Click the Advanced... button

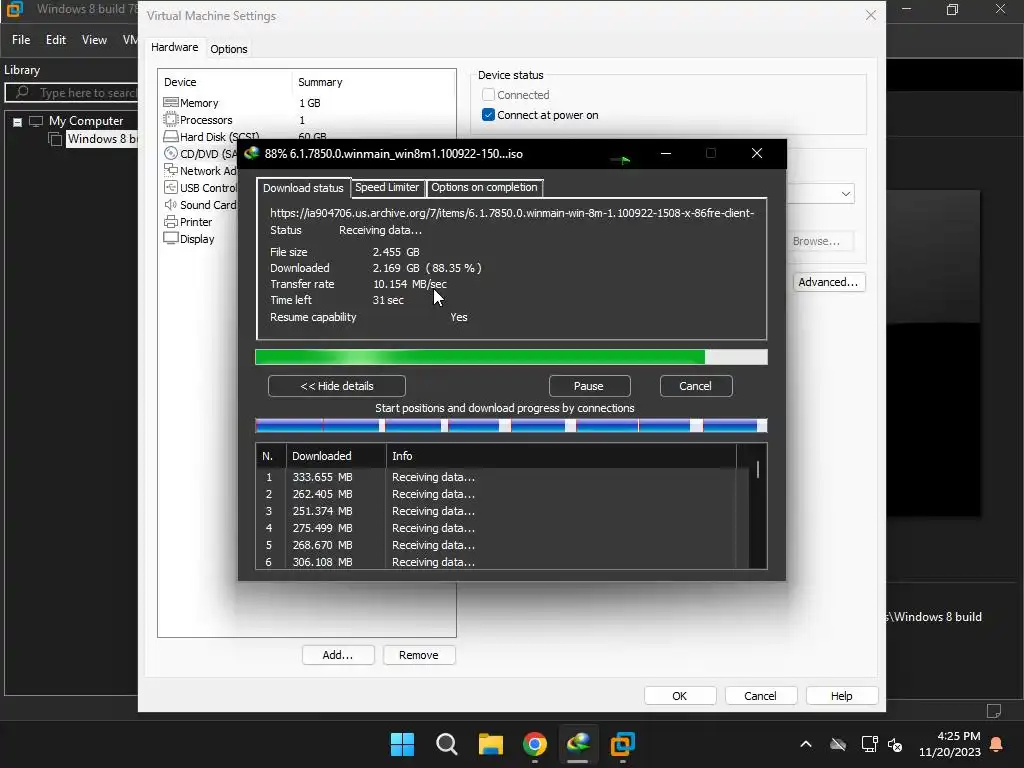[828, 282]
